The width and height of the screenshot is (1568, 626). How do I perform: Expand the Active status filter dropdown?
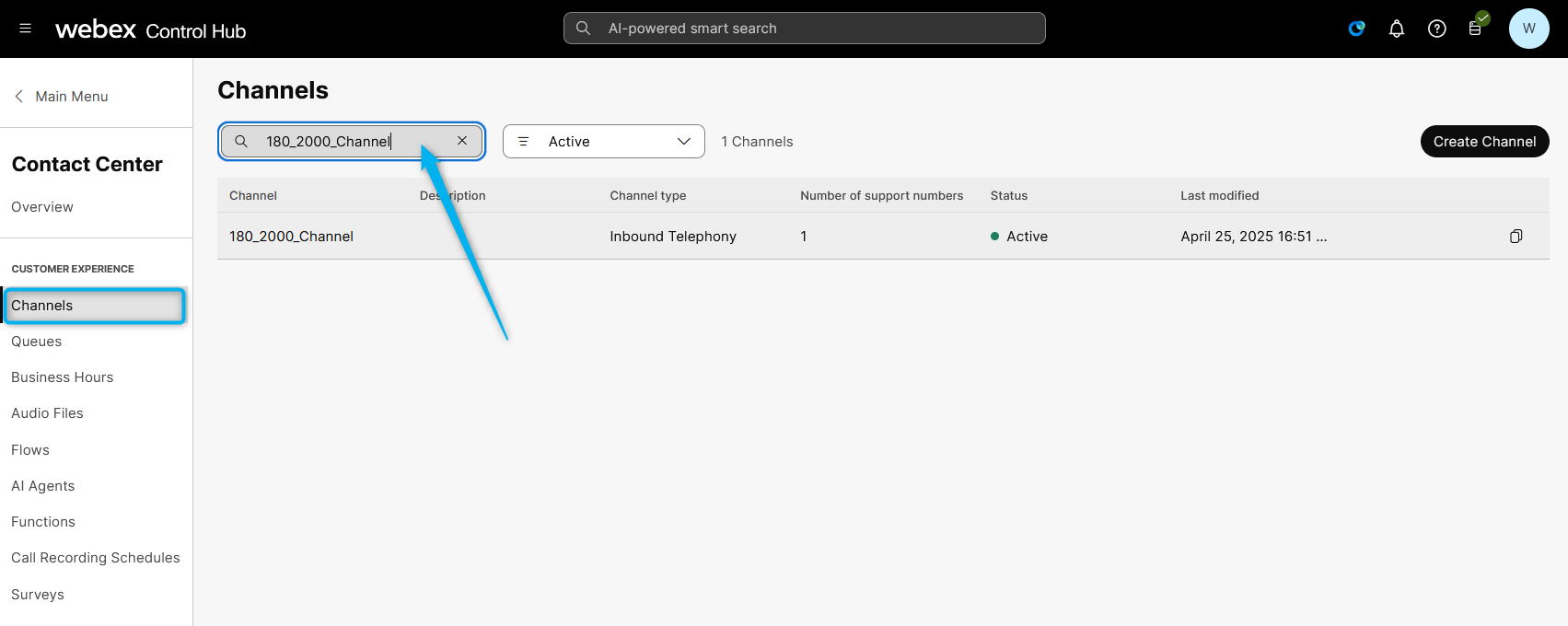click(683, 142)
